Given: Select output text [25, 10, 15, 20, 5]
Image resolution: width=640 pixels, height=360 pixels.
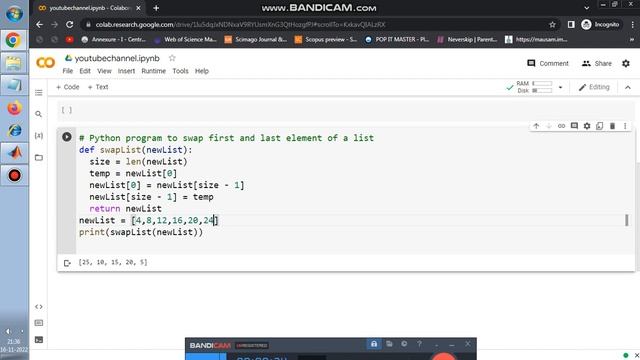Looking at the screenshot, I should [113, 262].
